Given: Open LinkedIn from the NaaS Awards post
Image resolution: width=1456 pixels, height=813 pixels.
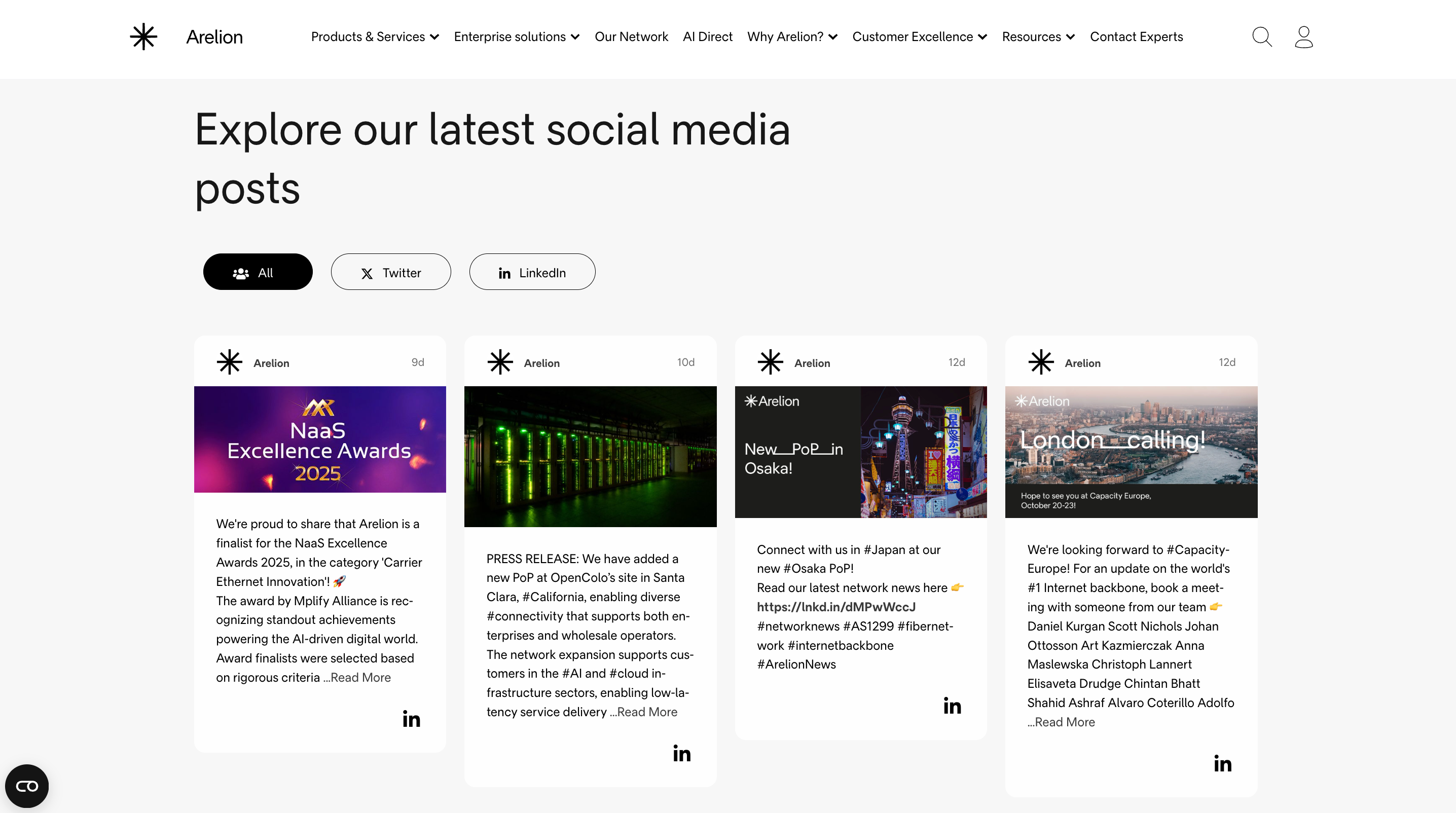Looking at the screenshot, I should click(x=411, y=719).
